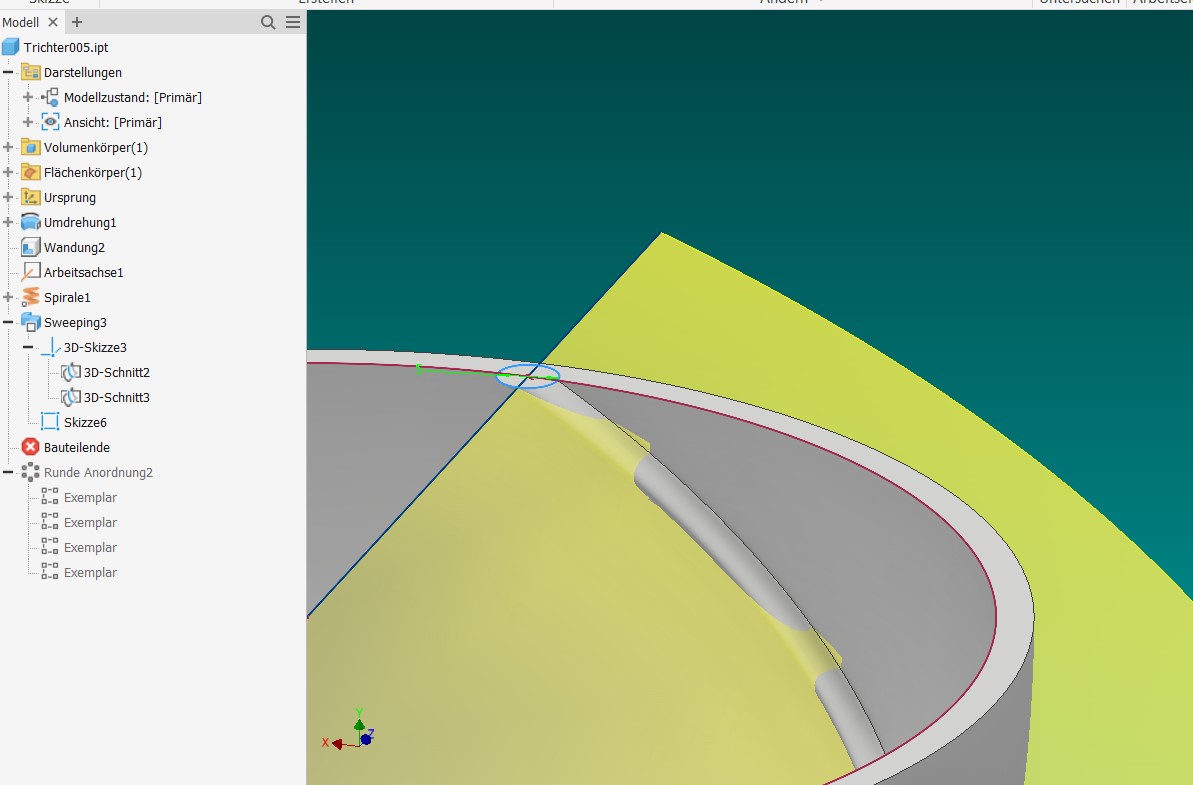
Task: Select the Skizze6 label
Action: pos(85,422)
